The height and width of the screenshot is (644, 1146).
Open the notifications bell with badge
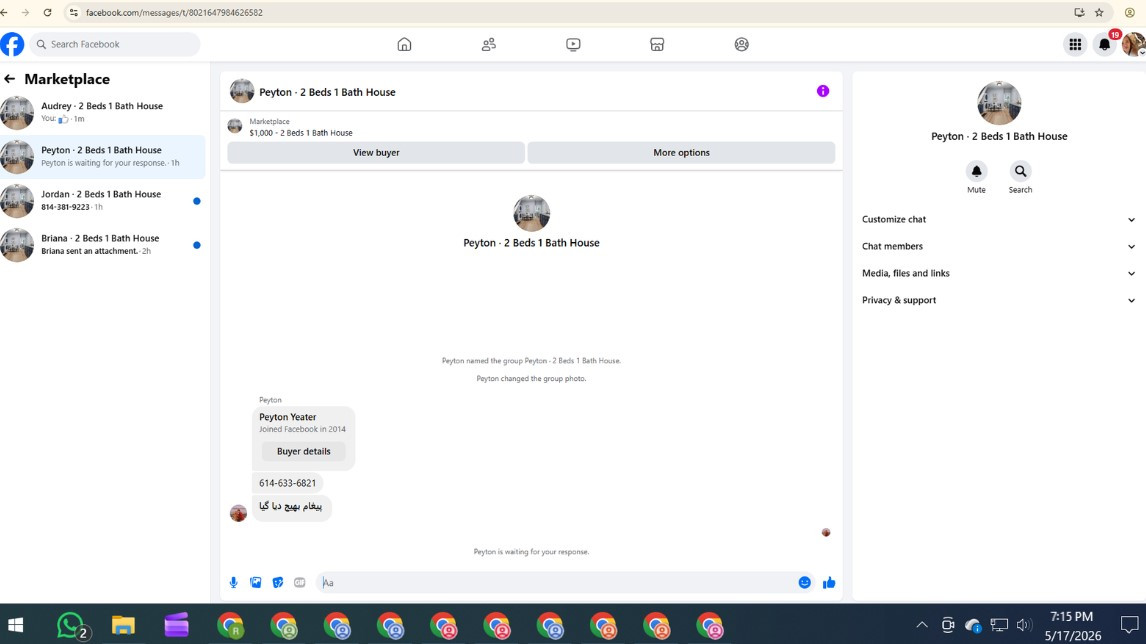tap(1105, 45)
